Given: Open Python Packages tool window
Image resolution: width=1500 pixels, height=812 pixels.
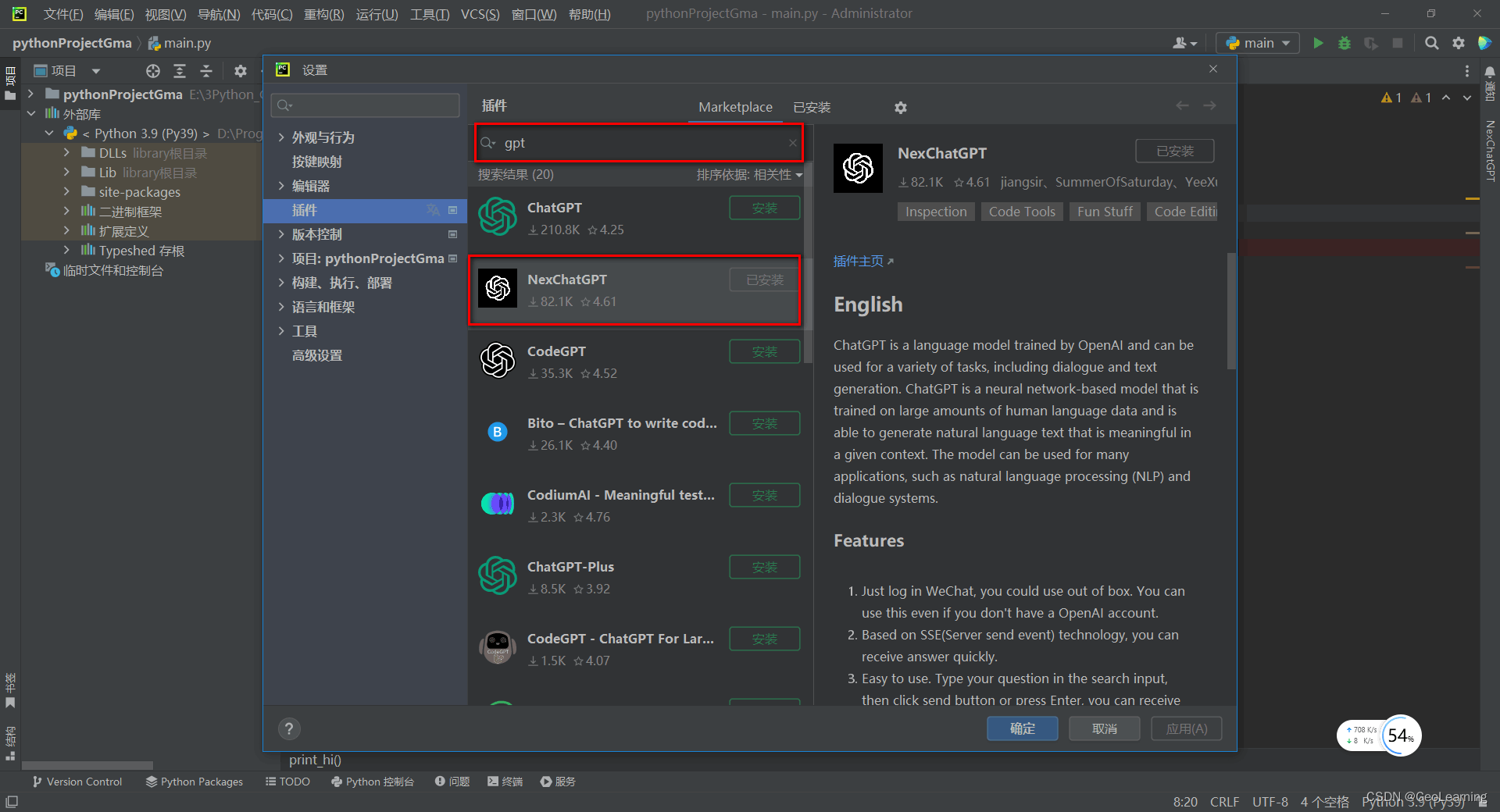Looking at the screenshot, I should [x=194, y=782].
